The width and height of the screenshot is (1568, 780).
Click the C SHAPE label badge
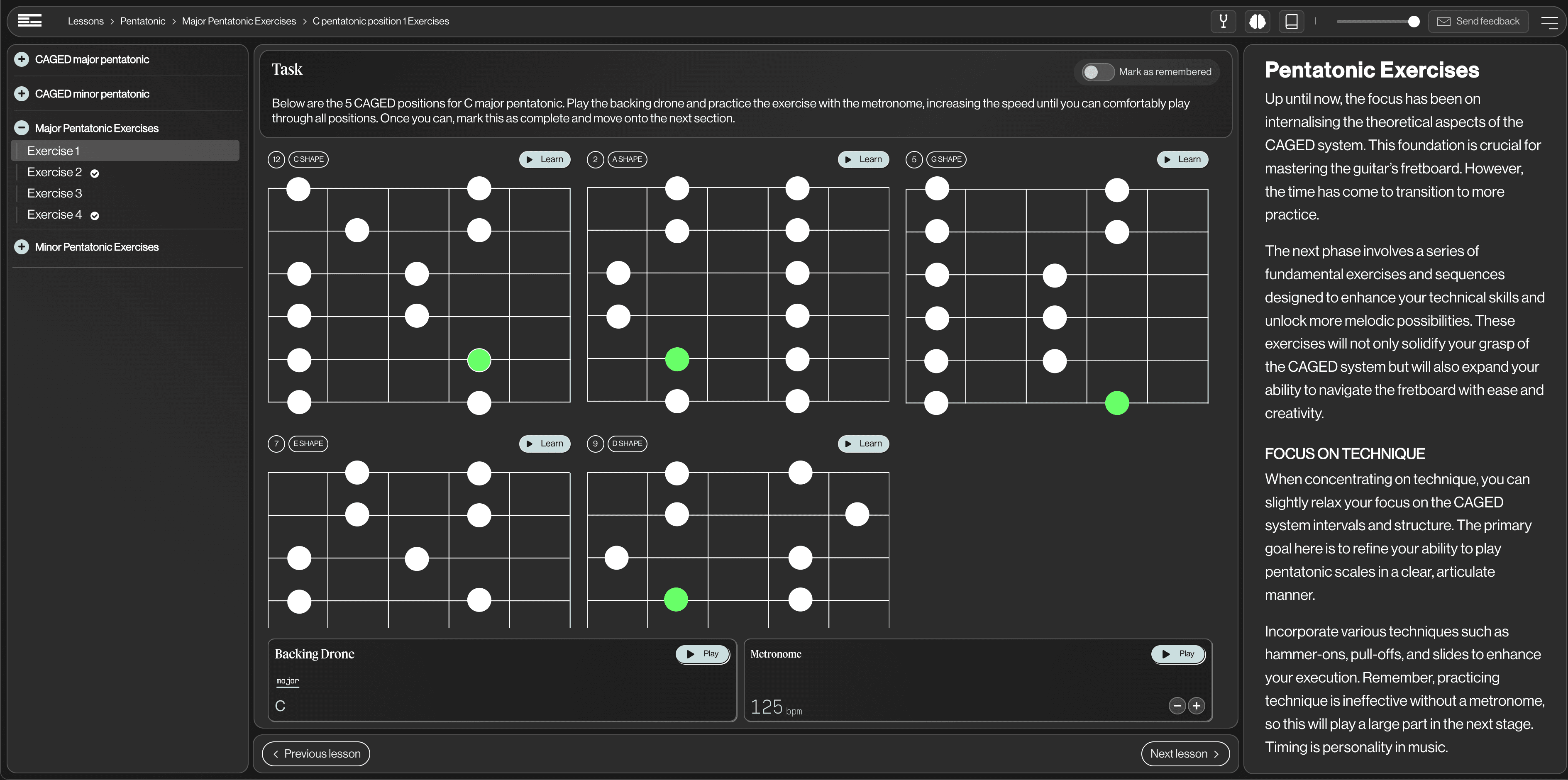pyautogui.click(x=309, y=159)
